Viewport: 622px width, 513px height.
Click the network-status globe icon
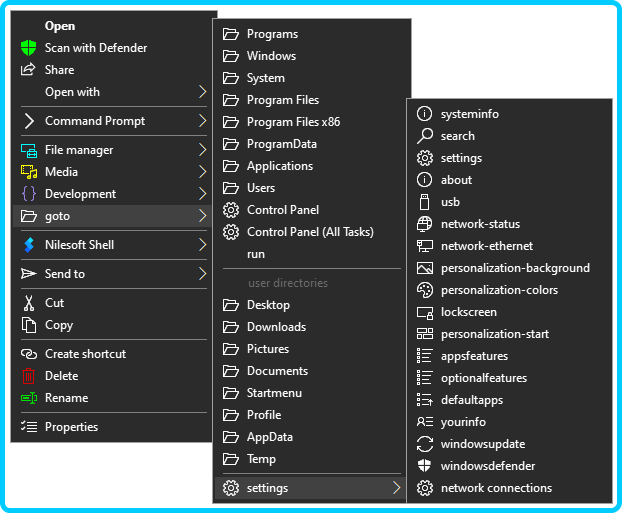(x=424, y=224)
